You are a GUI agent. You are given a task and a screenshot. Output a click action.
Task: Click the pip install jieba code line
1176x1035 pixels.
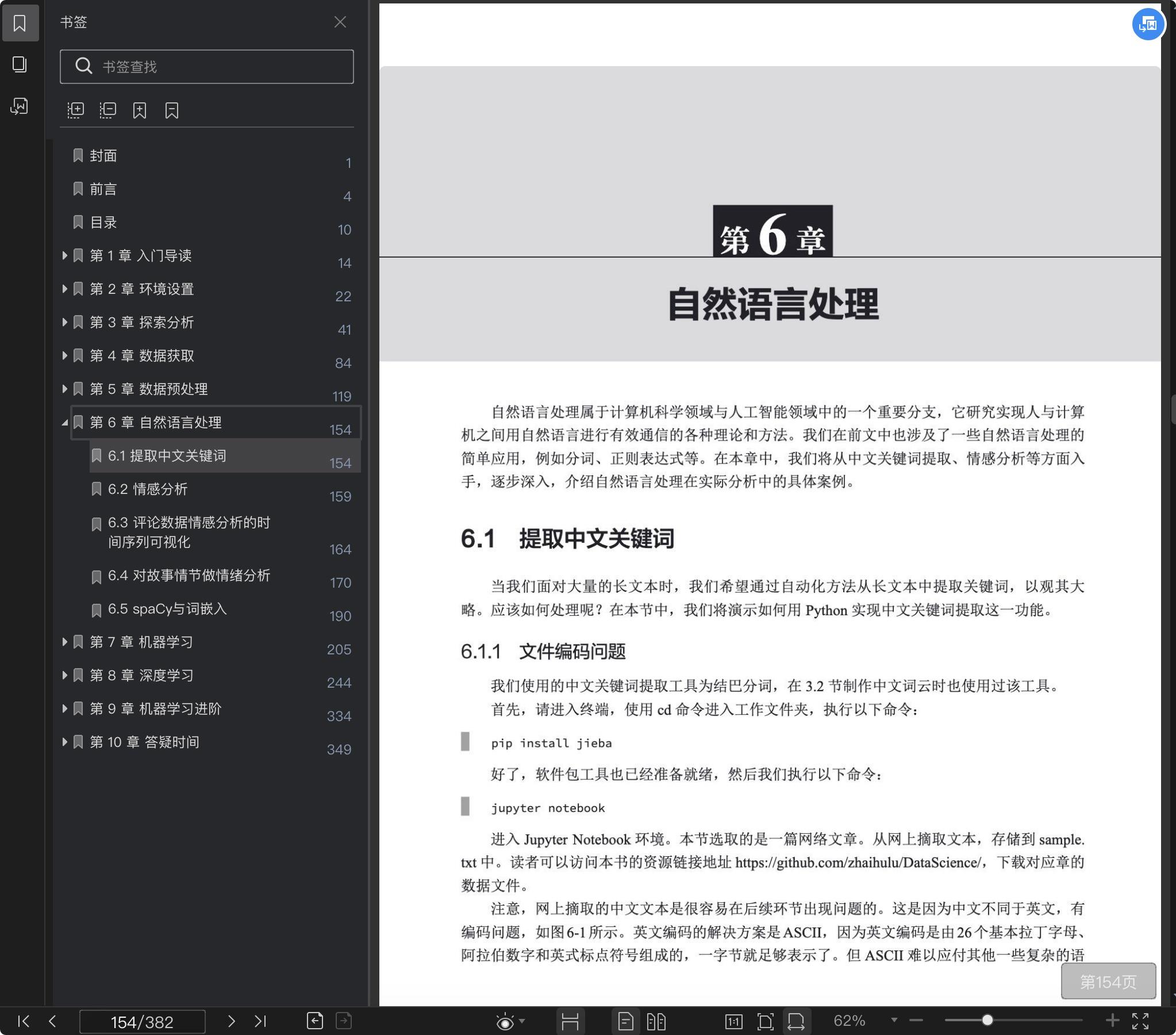coord(551,742)
